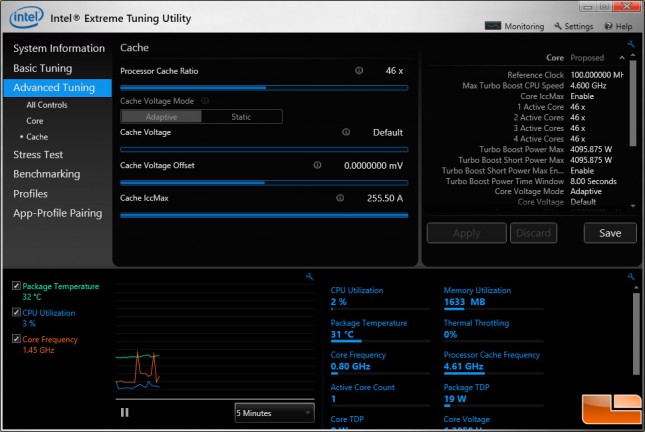645x432 pixels.
Task: Collapse the Core proposed settings section
Action: click(x=622, y=58)
